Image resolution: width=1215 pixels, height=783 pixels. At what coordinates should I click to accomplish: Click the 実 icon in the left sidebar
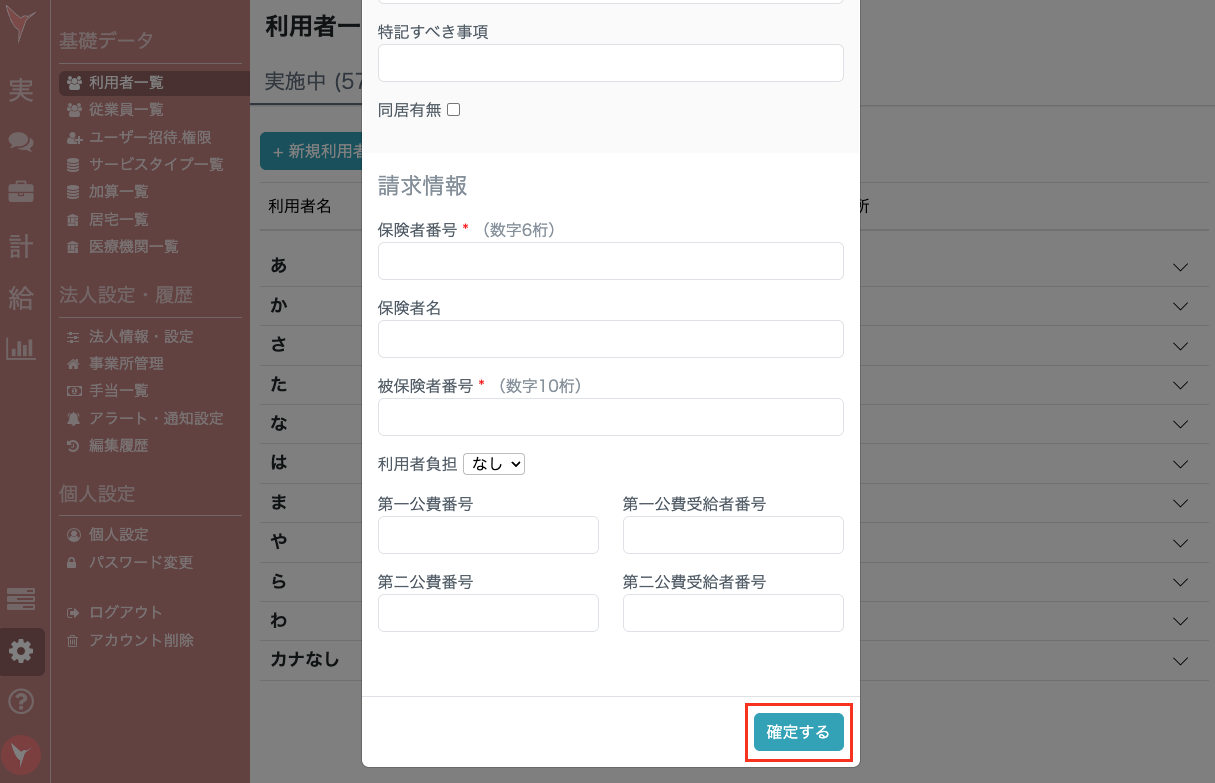[x=22, y=90]
